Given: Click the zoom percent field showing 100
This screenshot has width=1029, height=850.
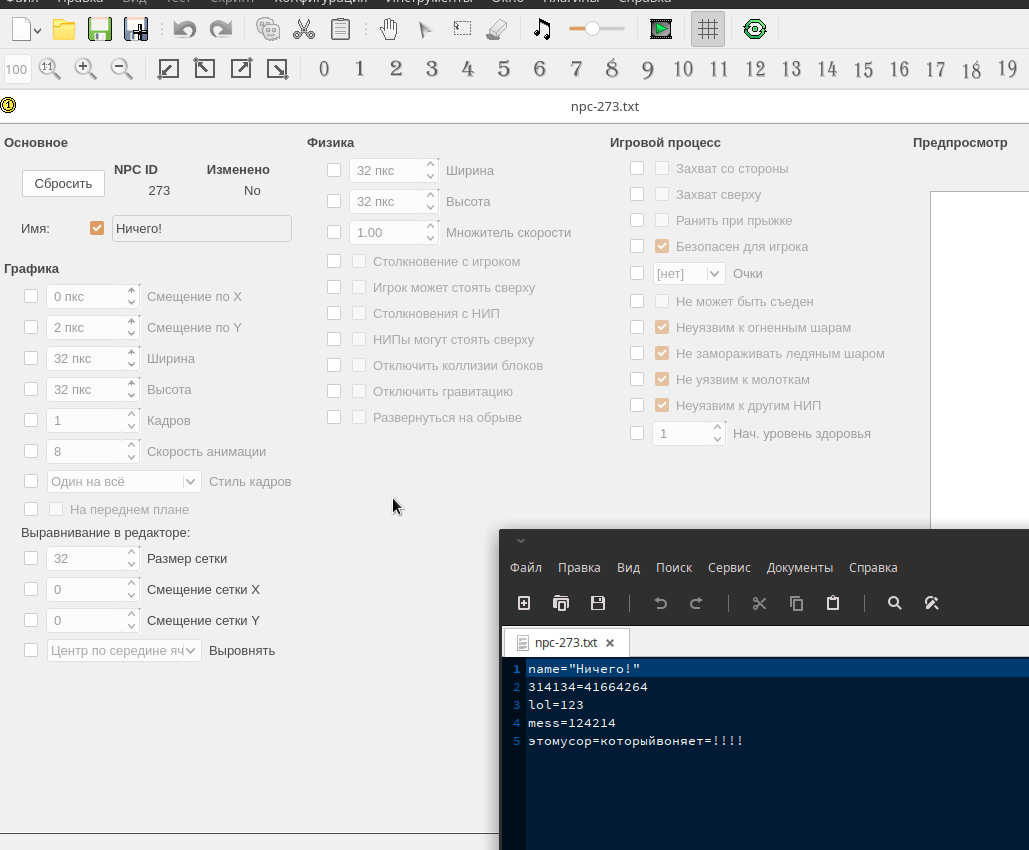Looking at the screenshot, I should point(16,69).
